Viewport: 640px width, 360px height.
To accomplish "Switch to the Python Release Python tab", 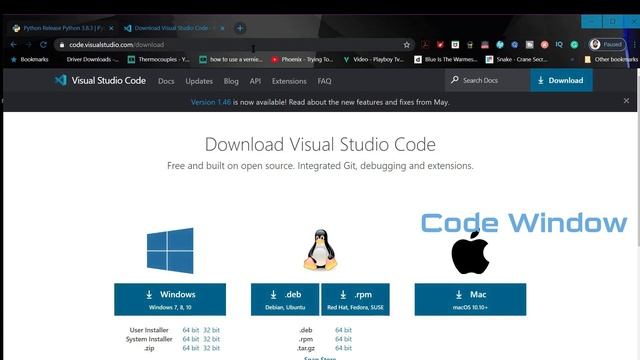I will (x=63, y=28).
